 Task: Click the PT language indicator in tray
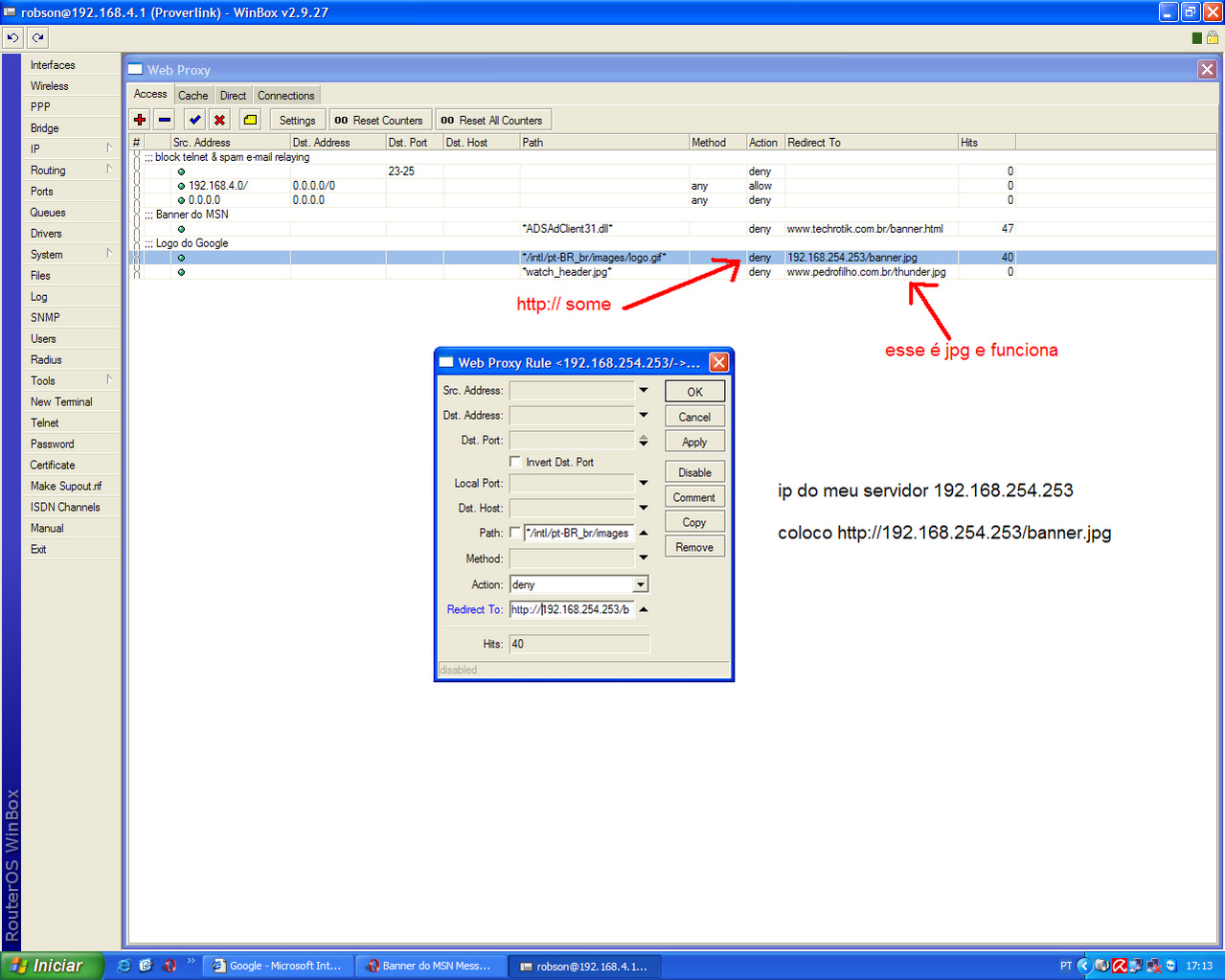(1066, 966)
